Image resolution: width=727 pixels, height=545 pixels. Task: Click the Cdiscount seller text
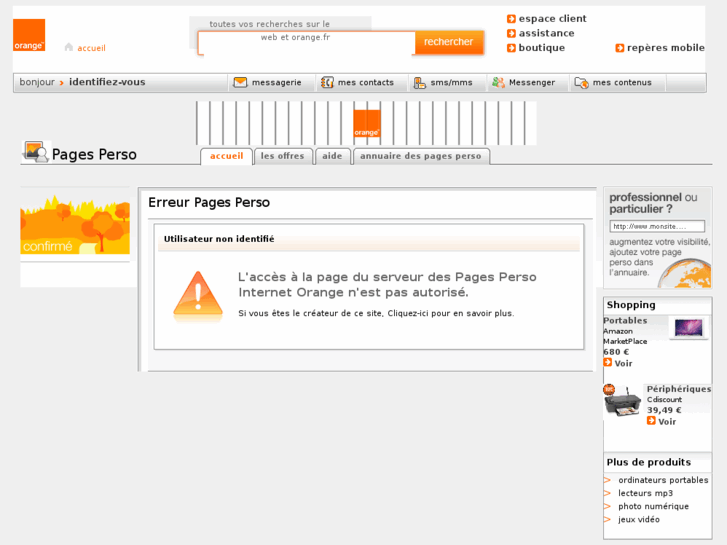tap(664, 399)
